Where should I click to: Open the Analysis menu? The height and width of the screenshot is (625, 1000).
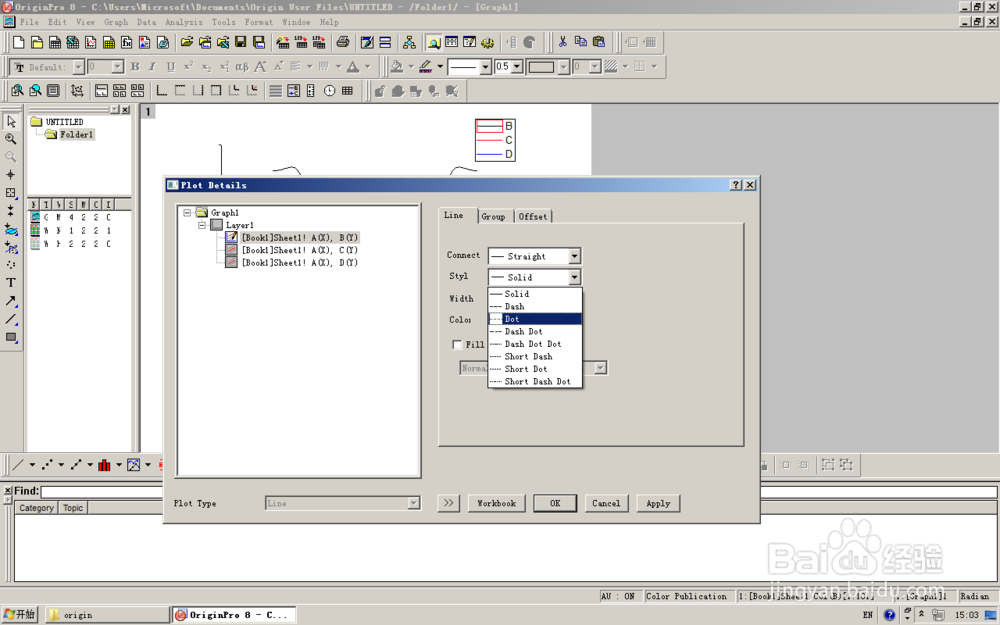tap(184, 22)
